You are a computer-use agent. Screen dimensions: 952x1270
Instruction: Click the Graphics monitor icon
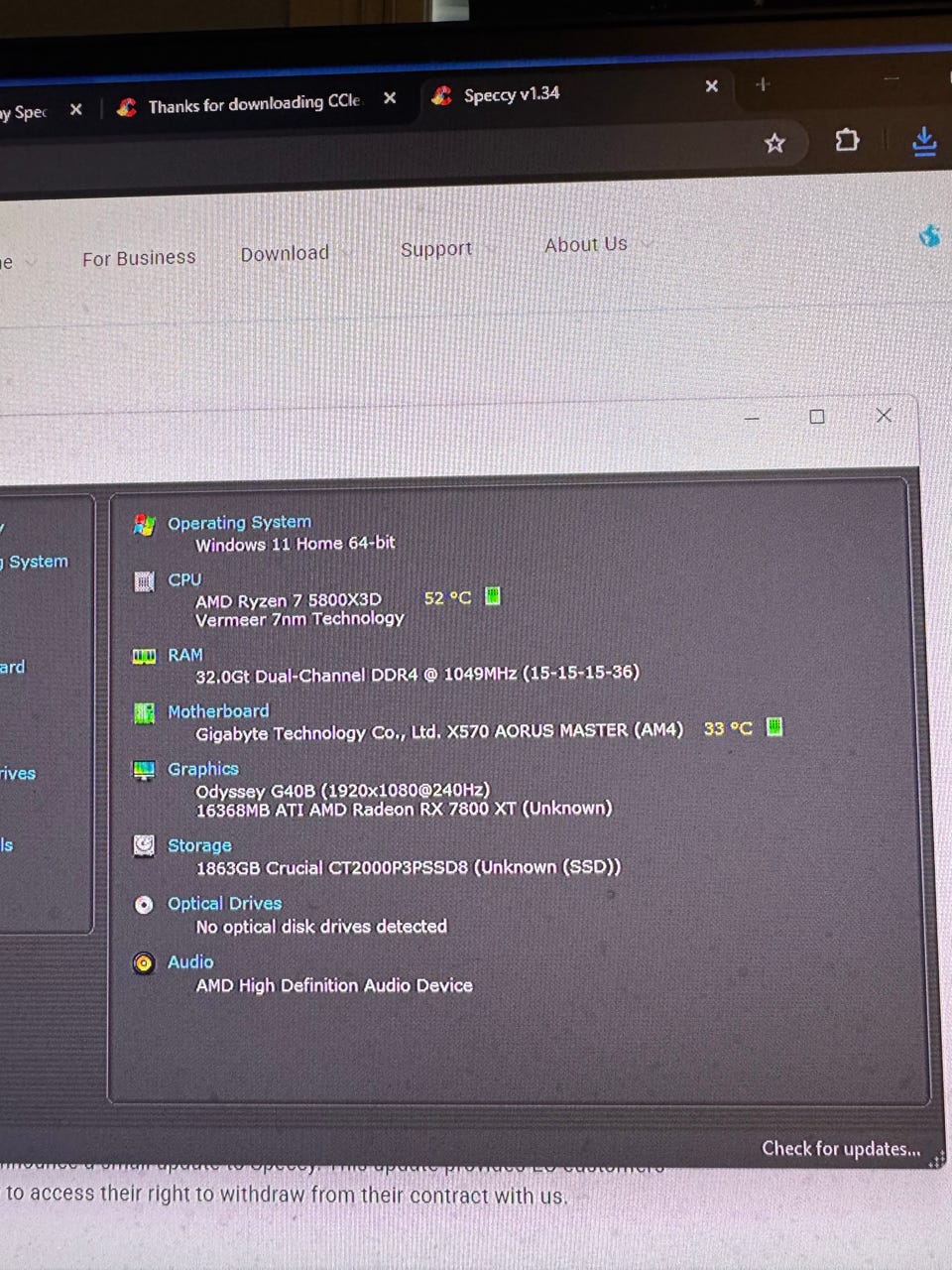(144, 770)
